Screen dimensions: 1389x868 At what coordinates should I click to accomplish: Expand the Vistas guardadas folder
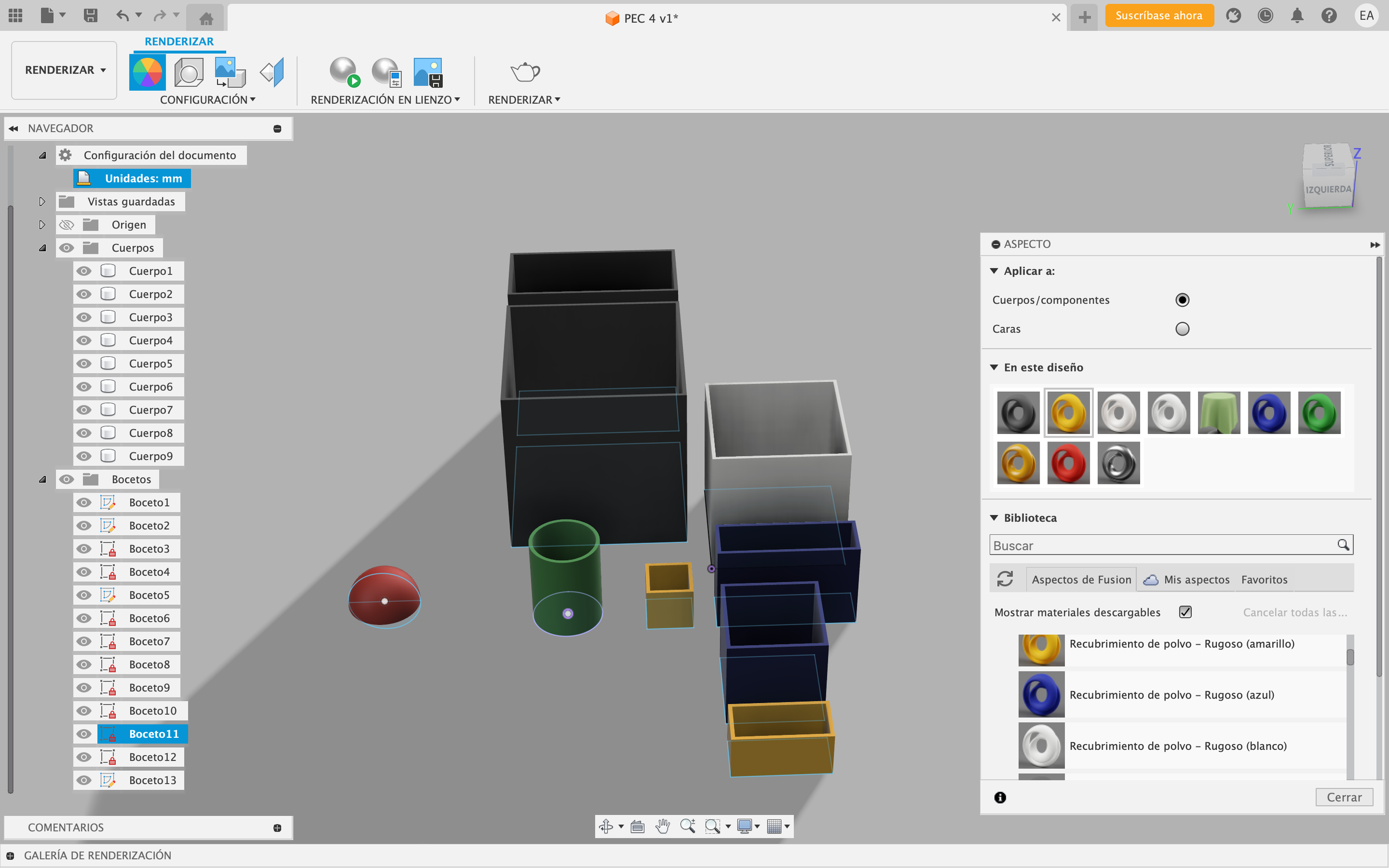42,201
